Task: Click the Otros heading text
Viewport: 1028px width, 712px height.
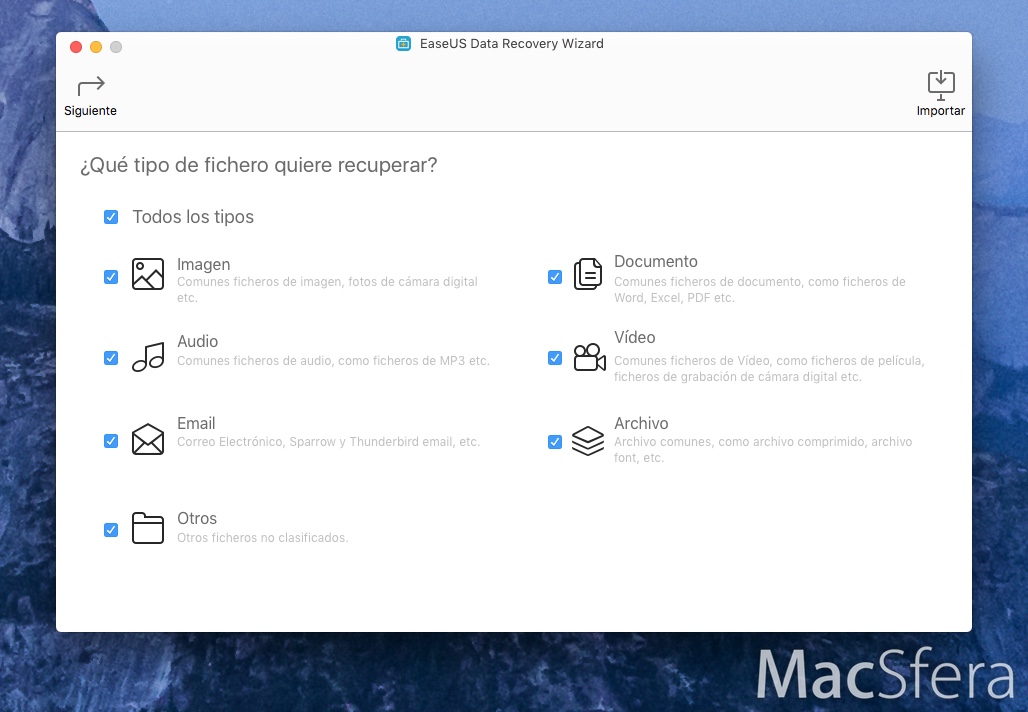Action: tap(197, 519)
